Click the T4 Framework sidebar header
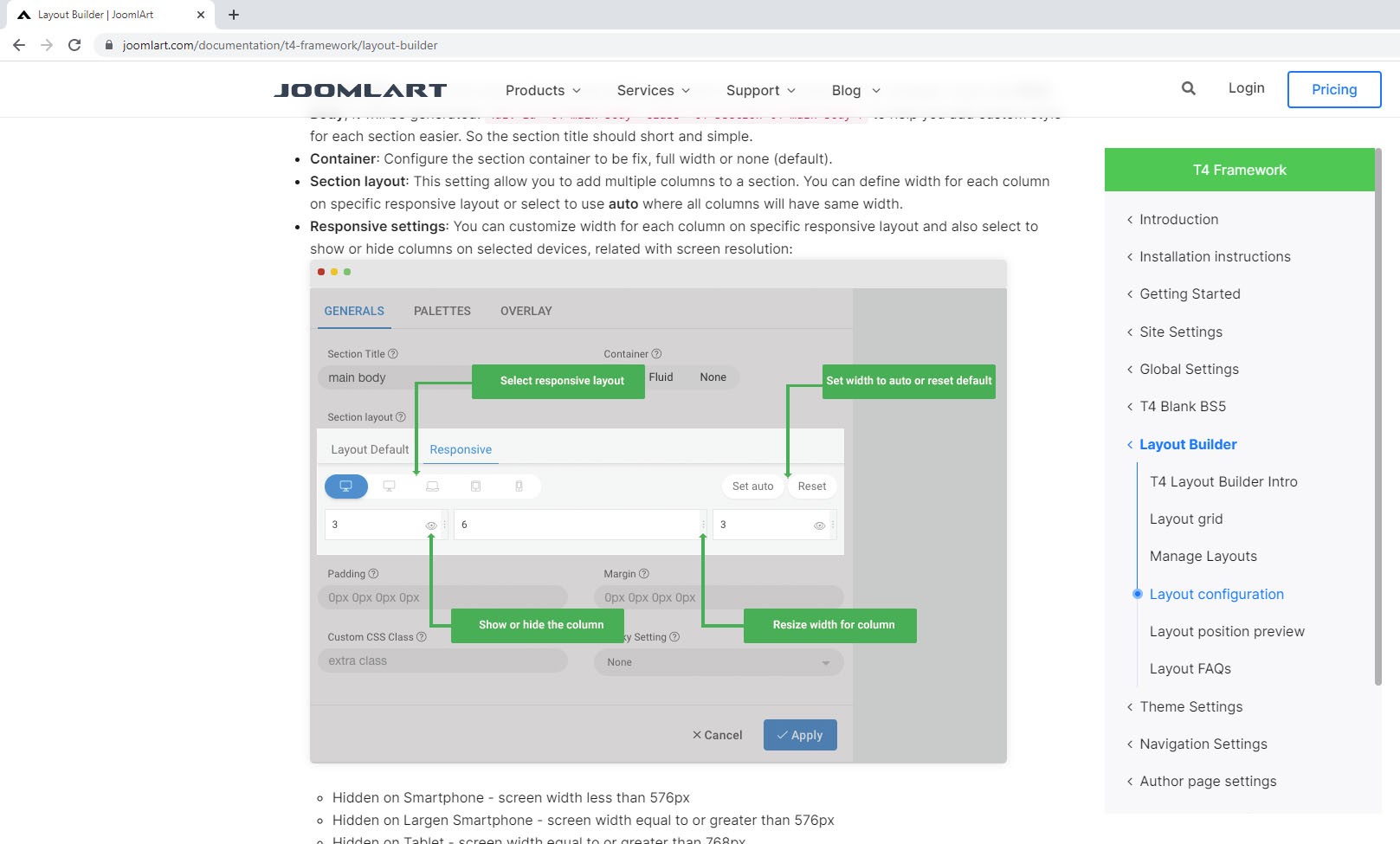The image size is (1400, 844). (x=1239, y=170)
